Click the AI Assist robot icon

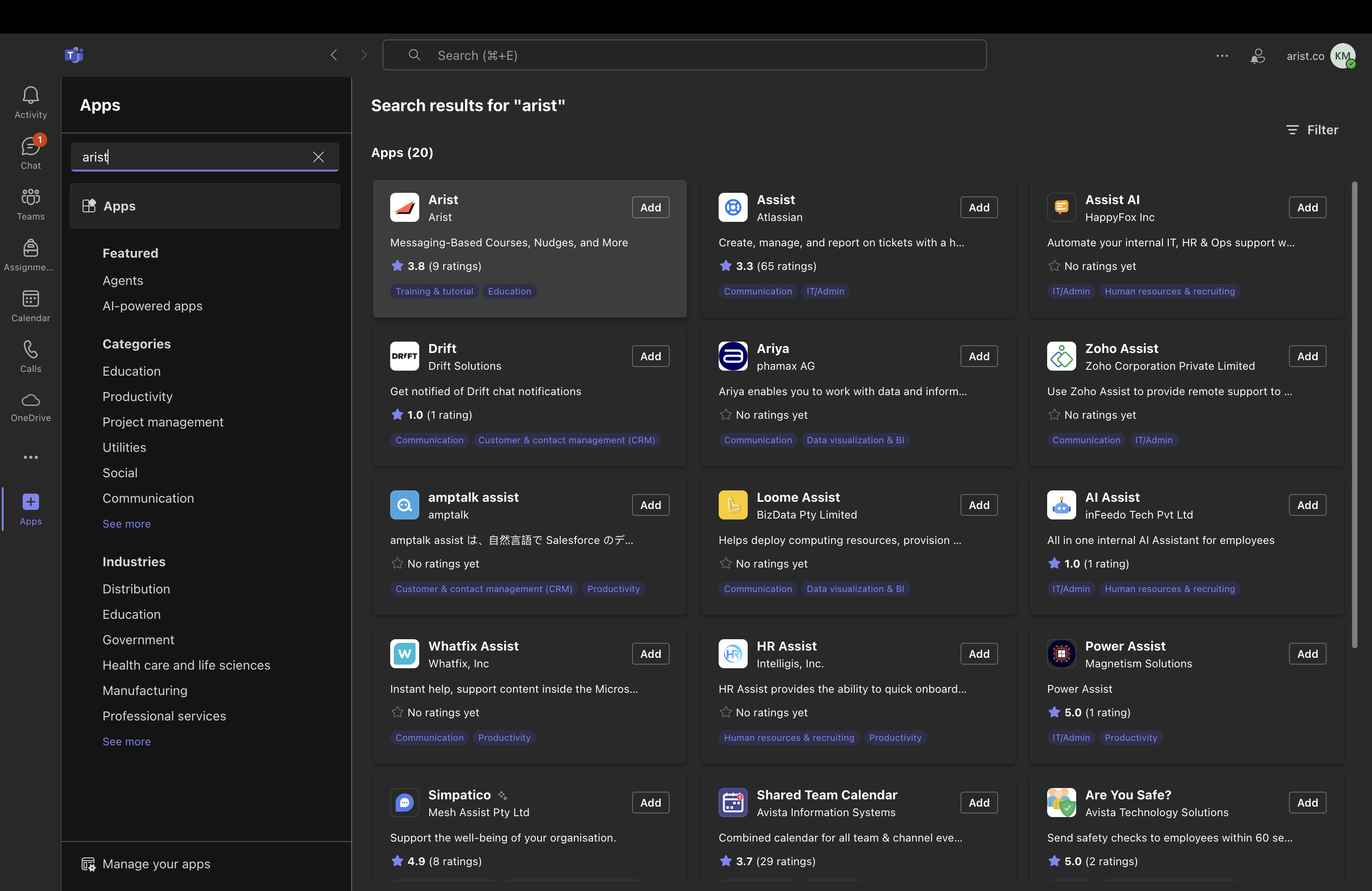pyautogui.click(x=1061, y=505)
